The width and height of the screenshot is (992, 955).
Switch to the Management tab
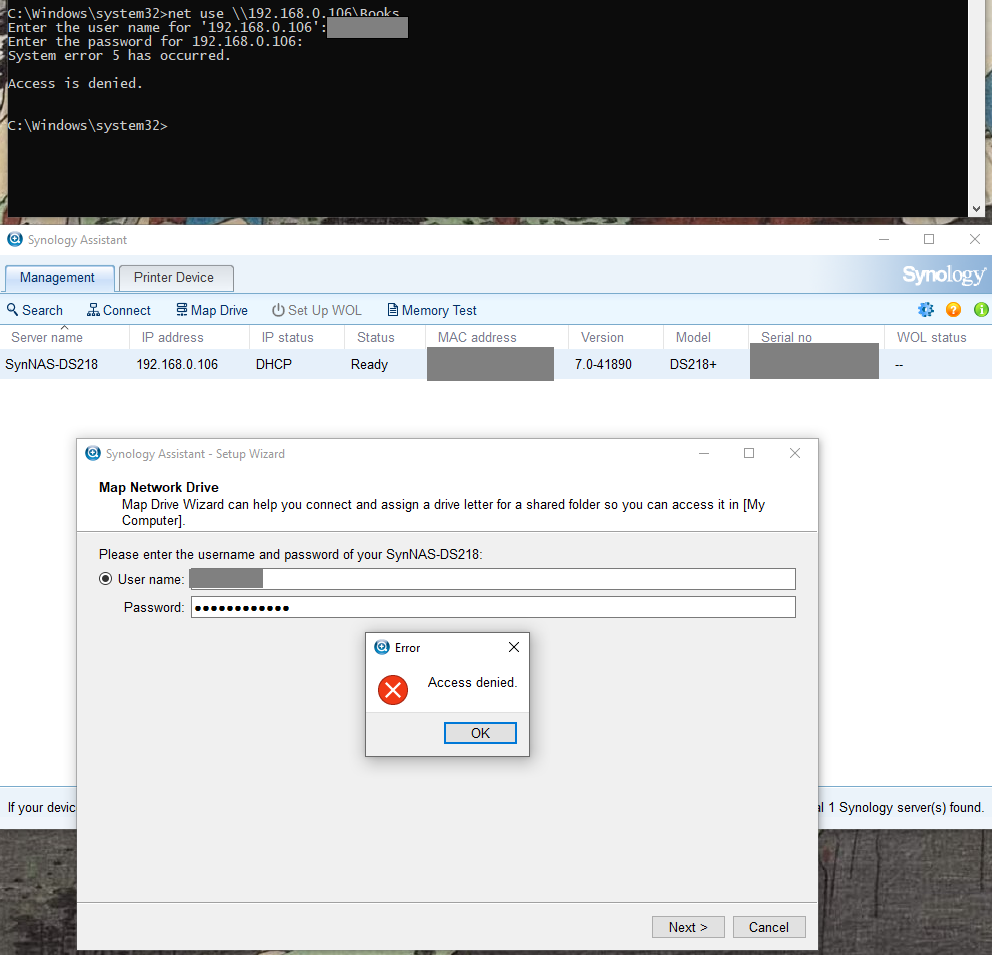pyautogui.click(x=58, y=278)
